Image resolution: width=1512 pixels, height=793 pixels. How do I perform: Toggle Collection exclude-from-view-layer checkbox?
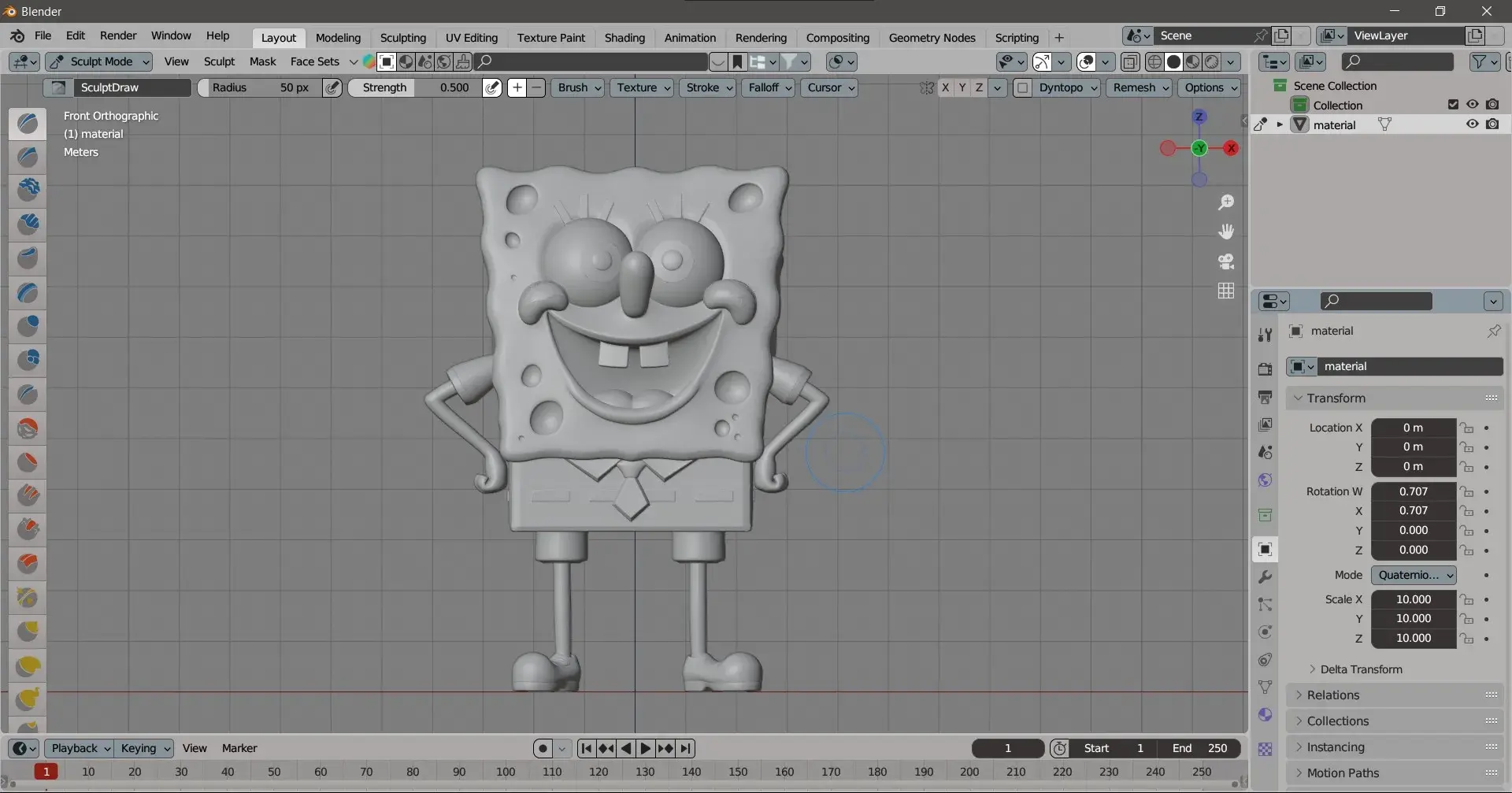point(1453,104)
